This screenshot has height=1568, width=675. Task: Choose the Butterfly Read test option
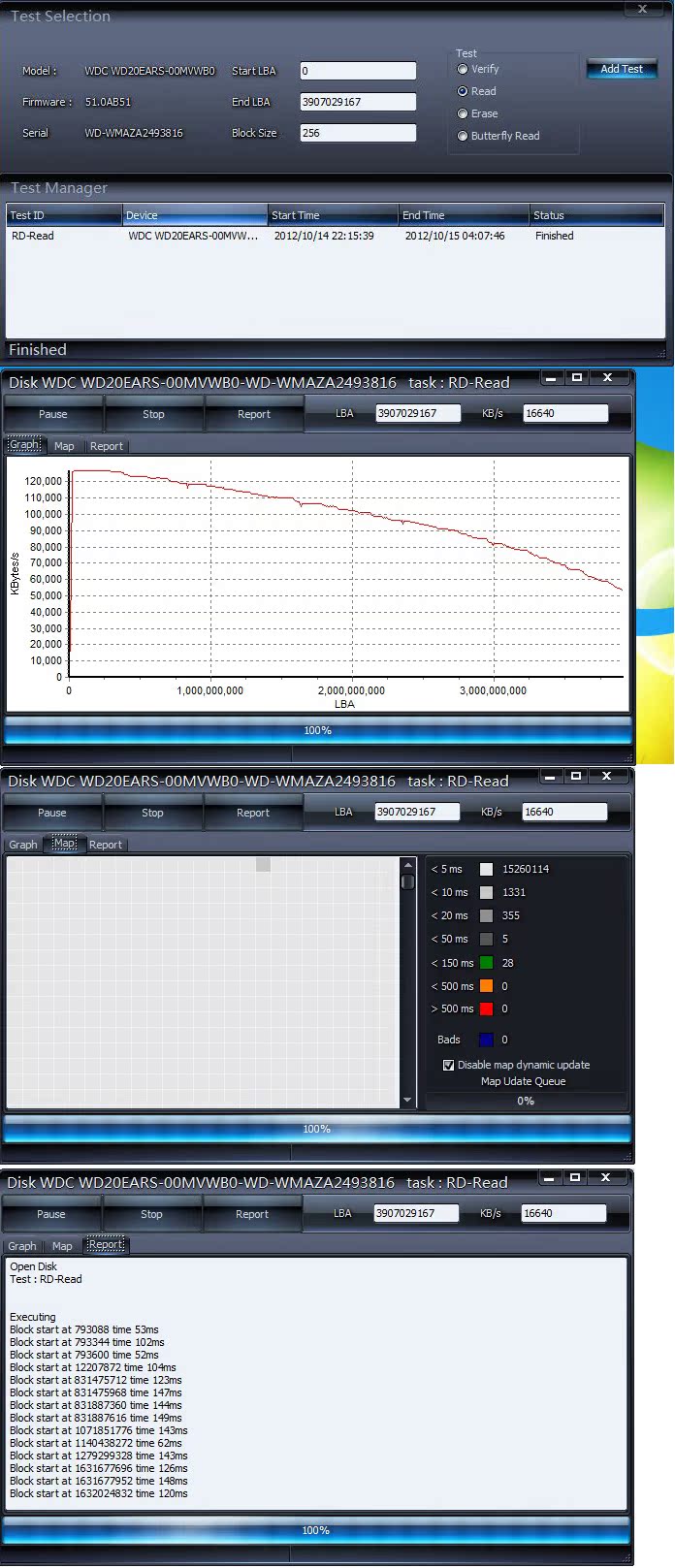click(463, 136)
